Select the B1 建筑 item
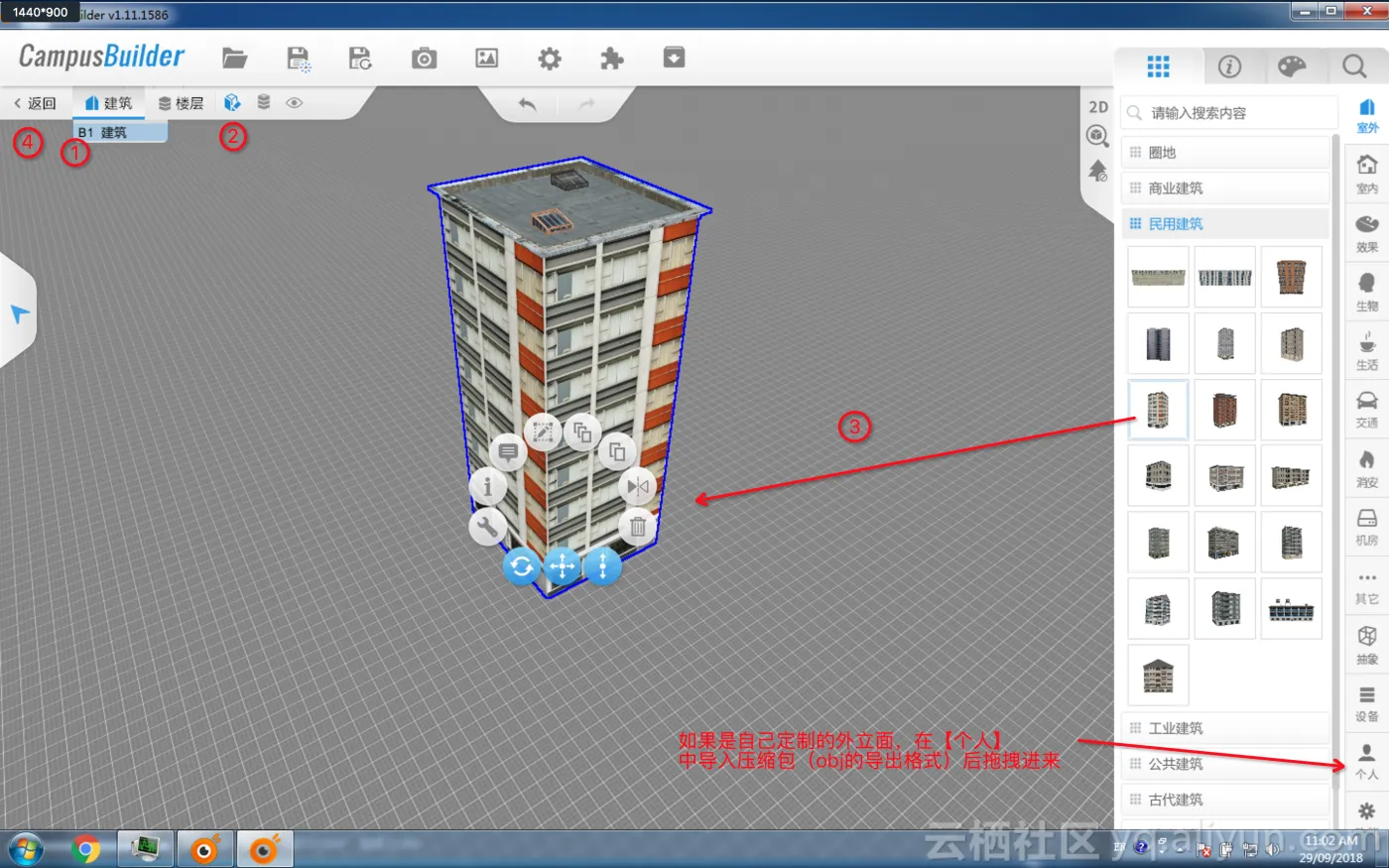This screenshot has height=868, width=1389. (120, 132)
